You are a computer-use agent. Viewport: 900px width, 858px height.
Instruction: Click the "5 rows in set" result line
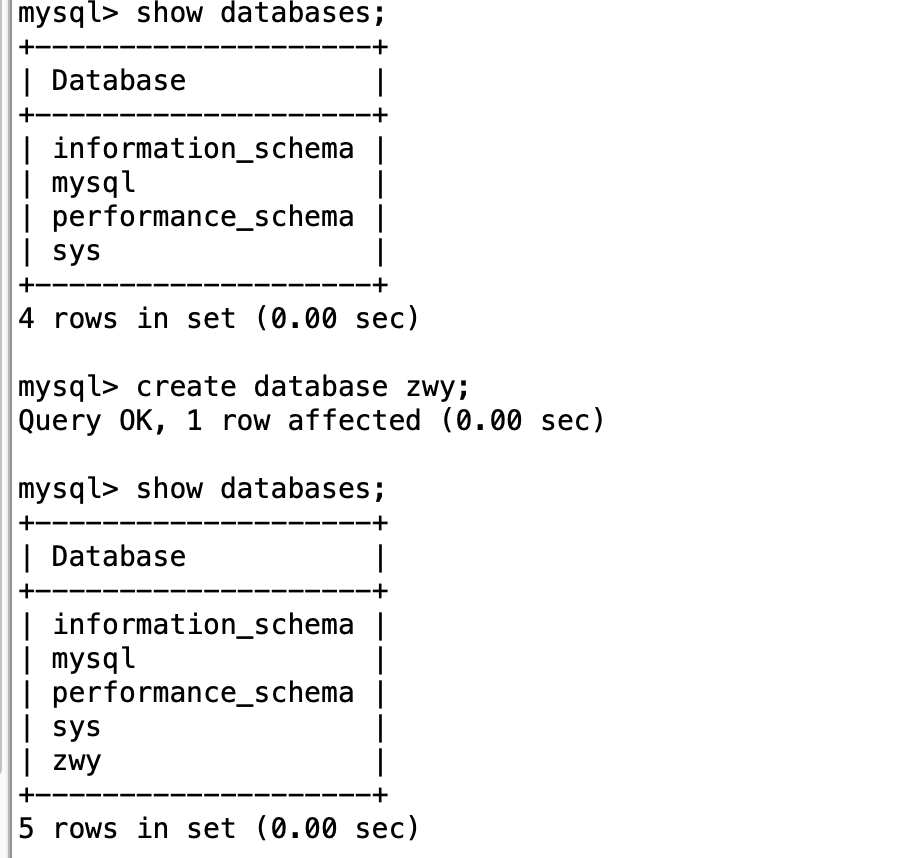tap(218, 829)
